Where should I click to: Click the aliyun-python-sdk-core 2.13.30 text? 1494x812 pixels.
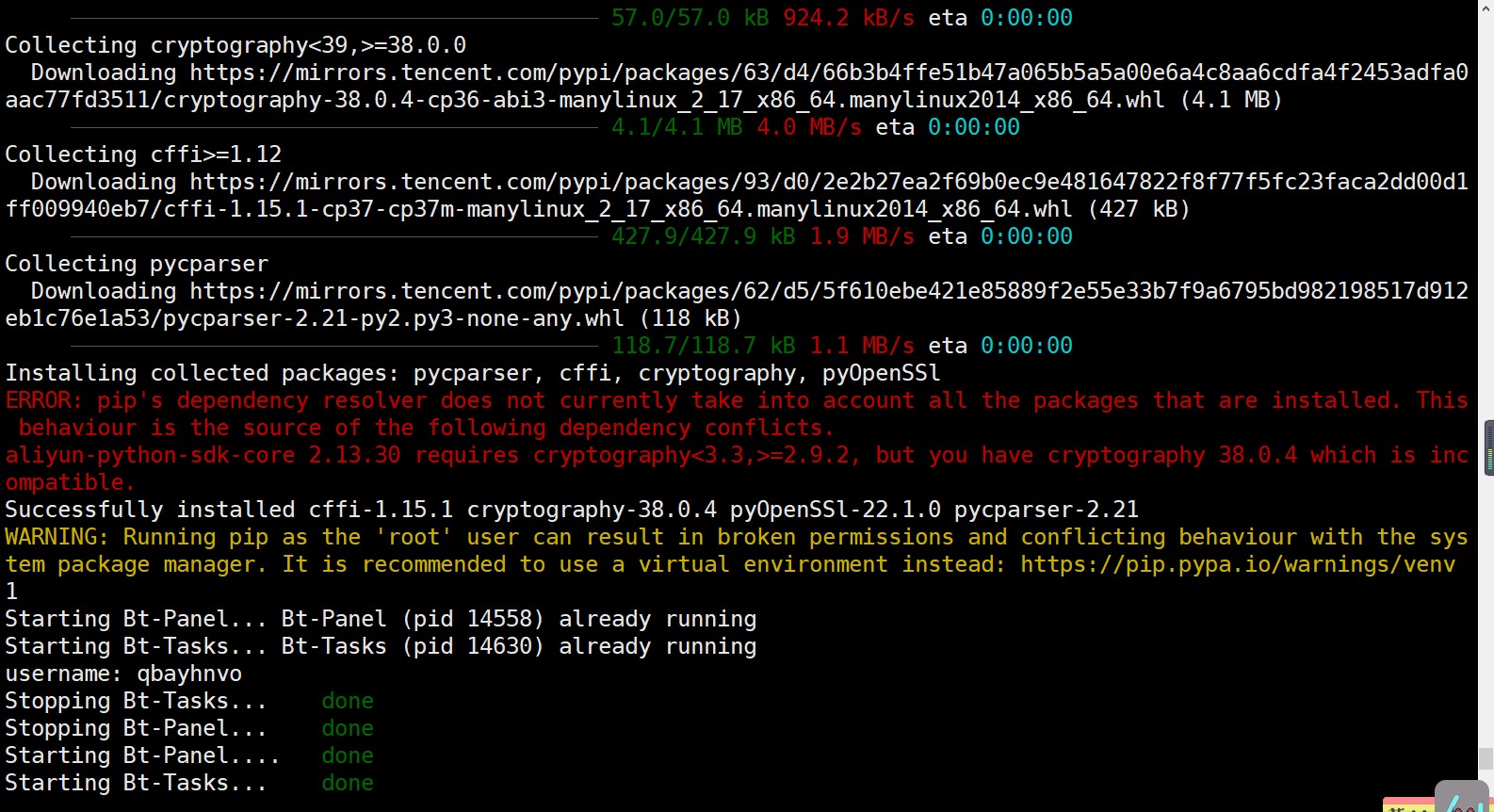(x=203, y=455)
